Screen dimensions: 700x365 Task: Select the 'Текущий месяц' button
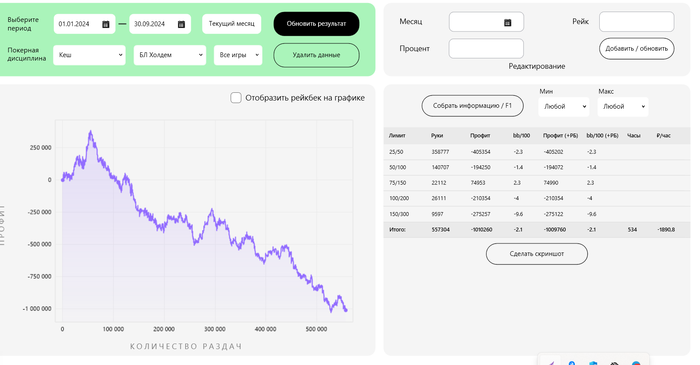click(x=231, y=24)
